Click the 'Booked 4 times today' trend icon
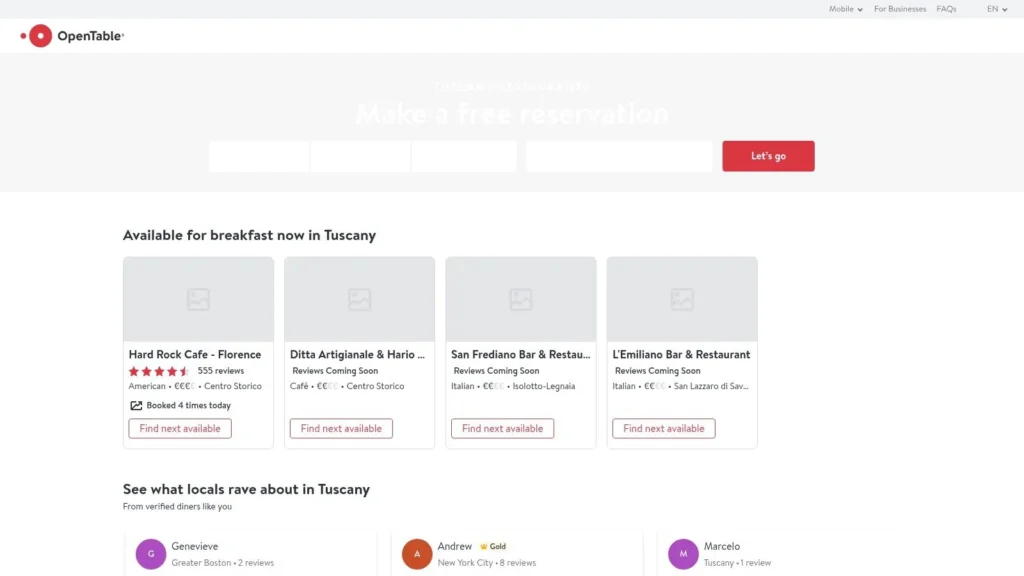 point(135,405)
